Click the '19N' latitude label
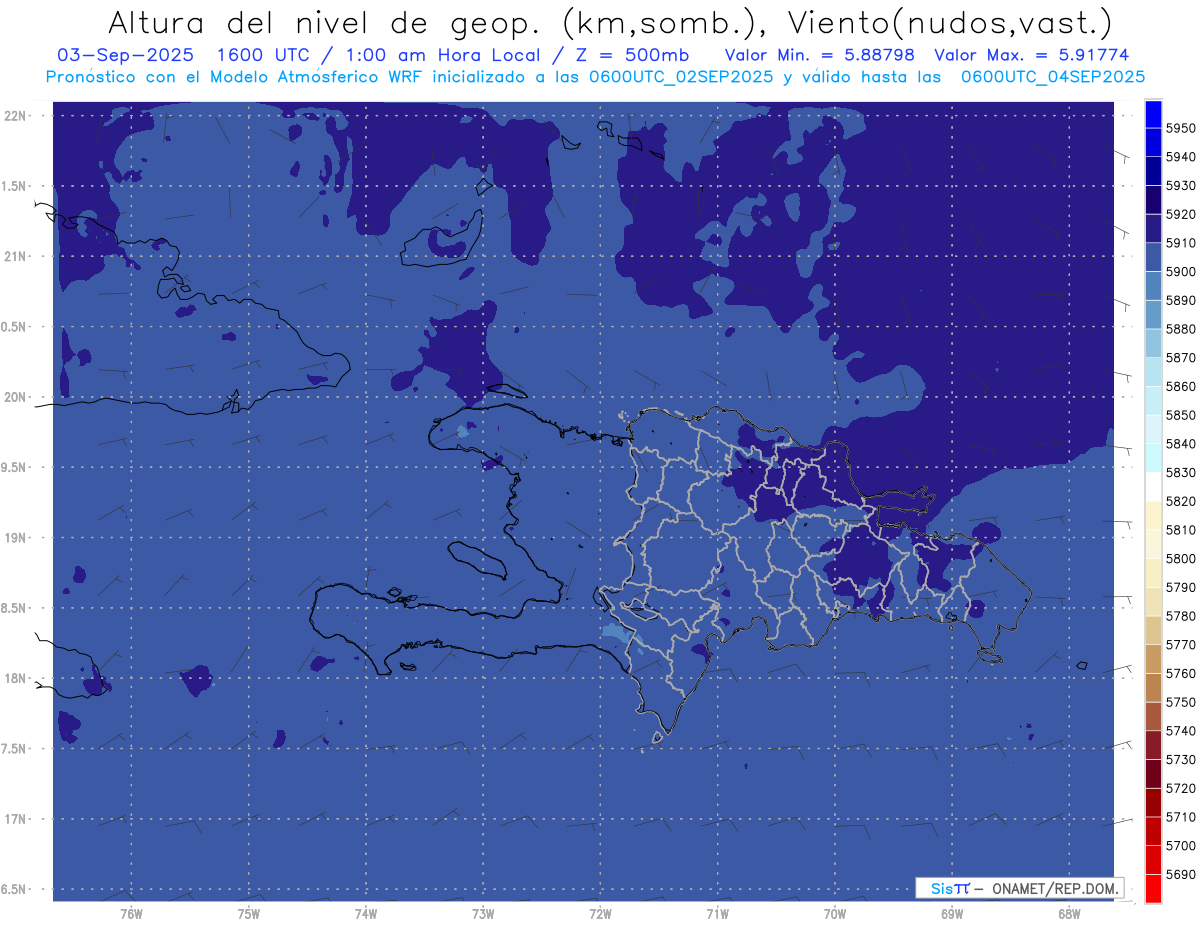The height and width of the screenshot is (927, 1200). coord(16,538)
